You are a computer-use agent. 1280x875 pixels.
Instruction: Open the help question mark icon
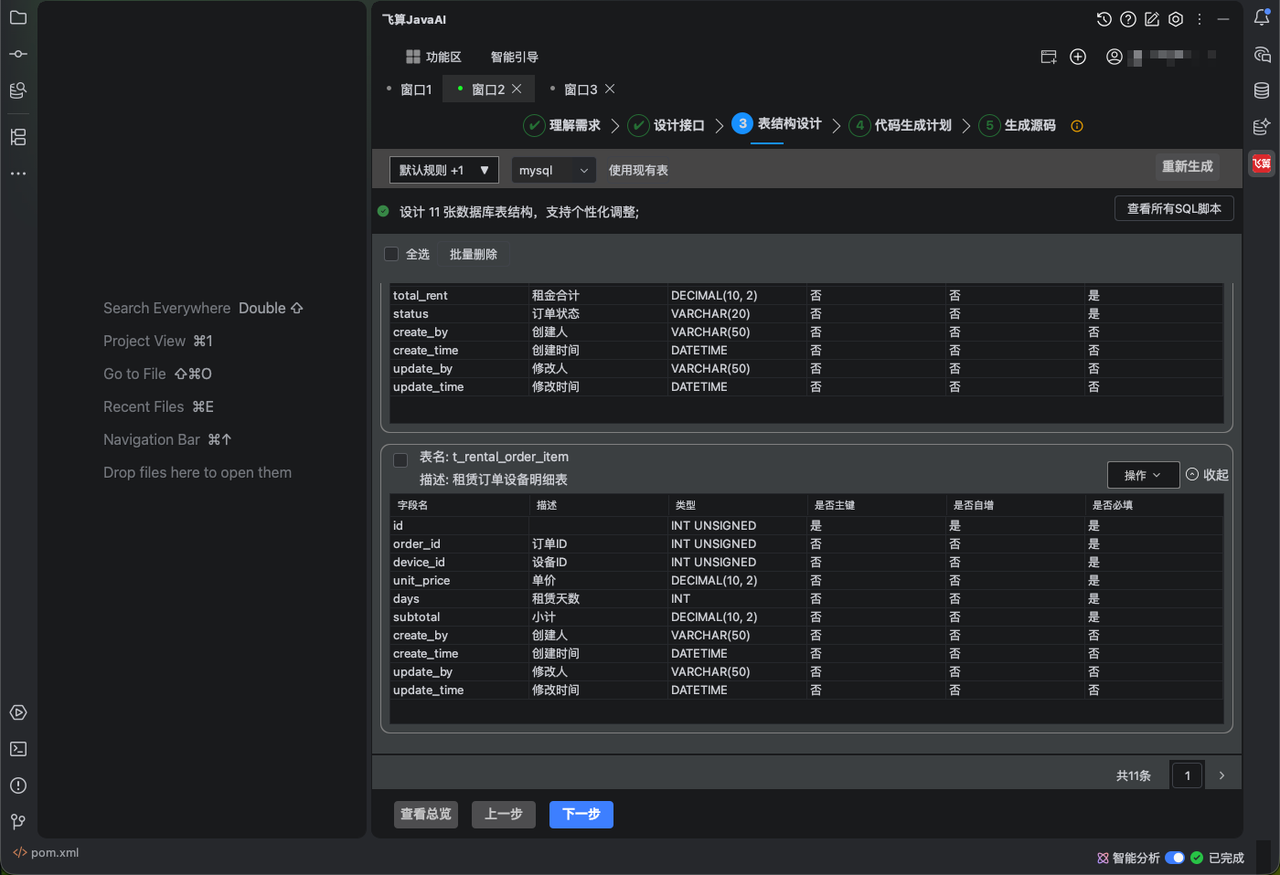[1128, 19]
